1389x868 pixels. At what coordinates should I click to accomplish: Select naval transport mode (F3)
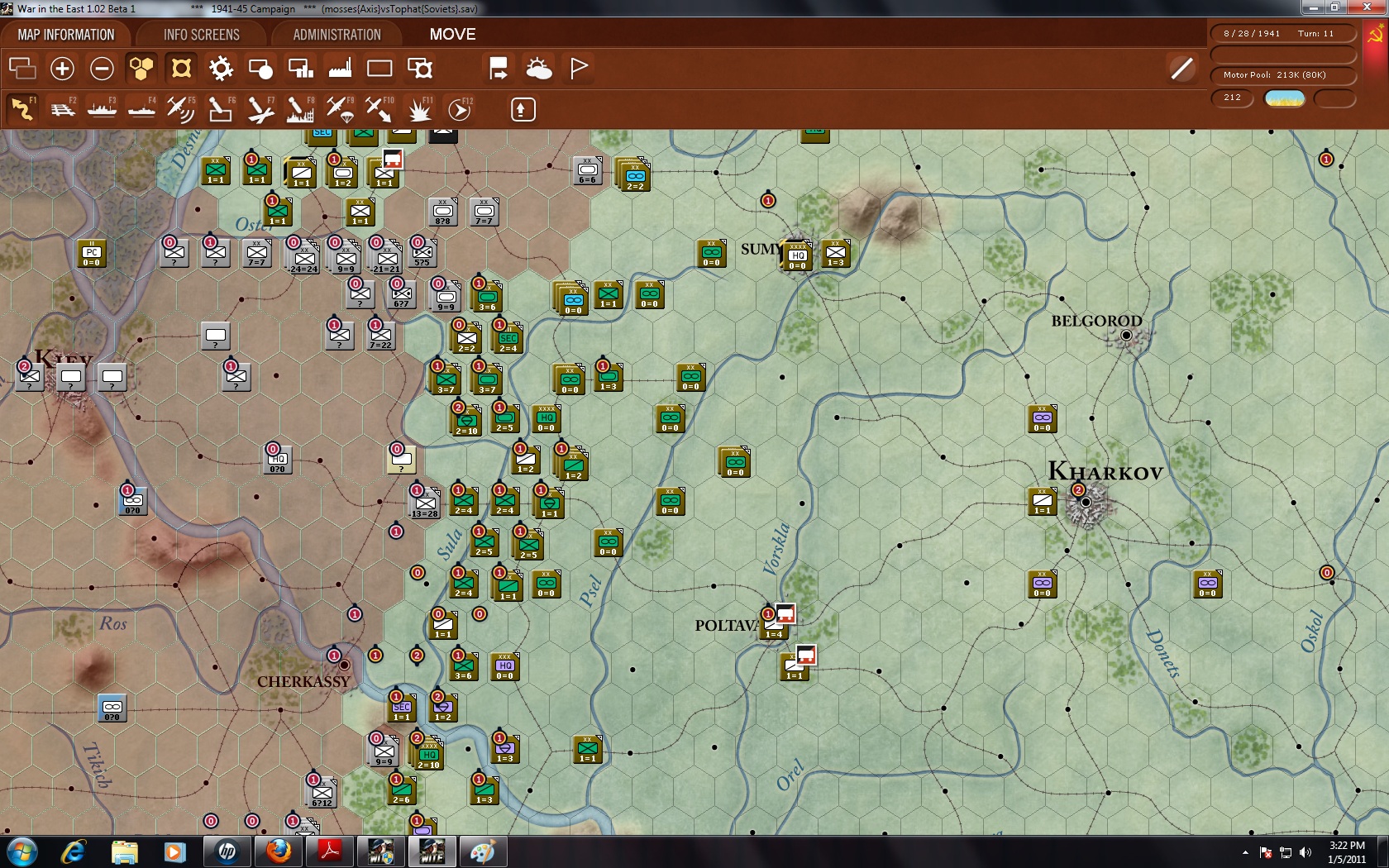point(103,108)
